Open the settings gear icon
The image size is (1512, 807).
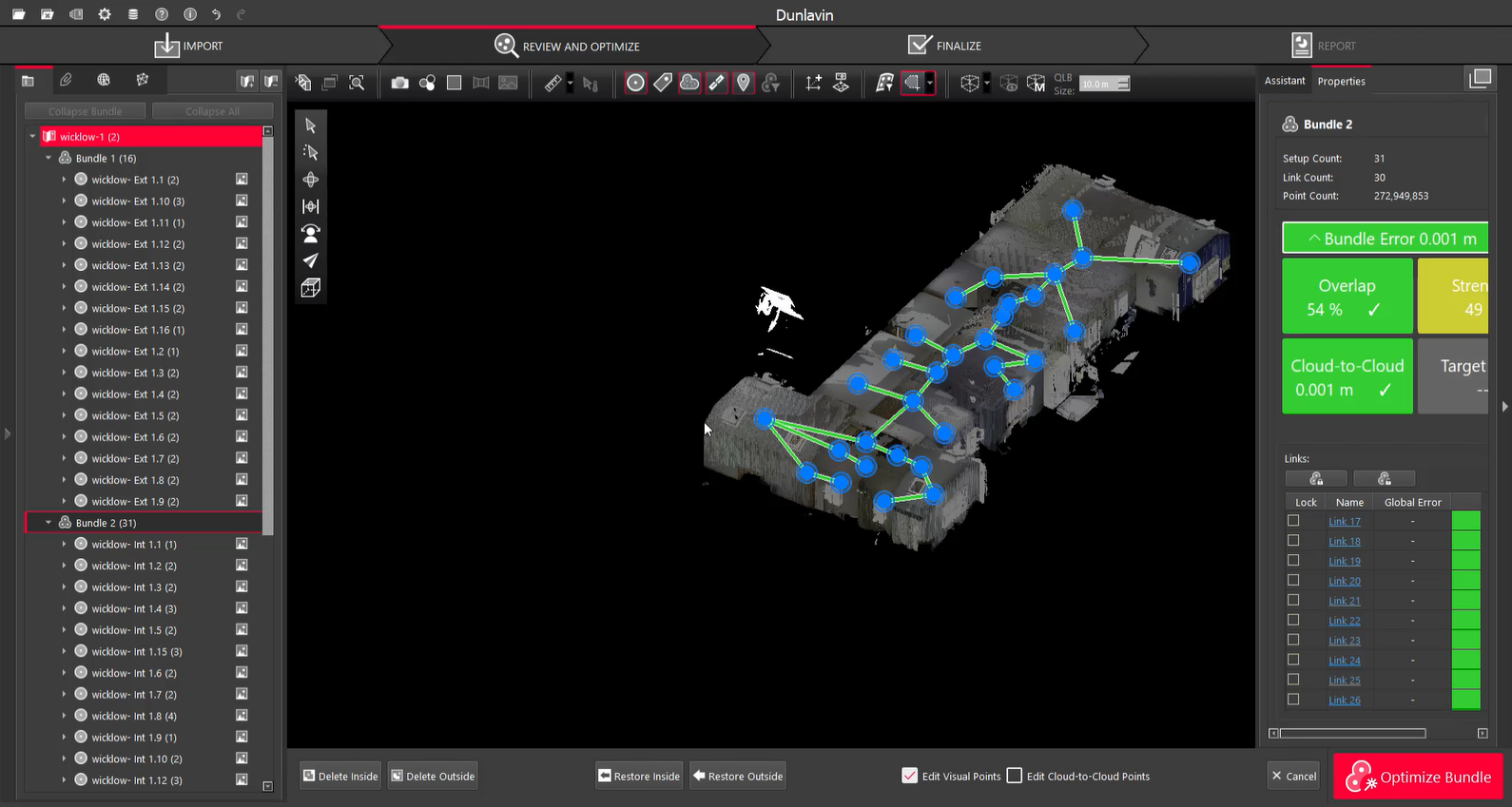(105, 14)
